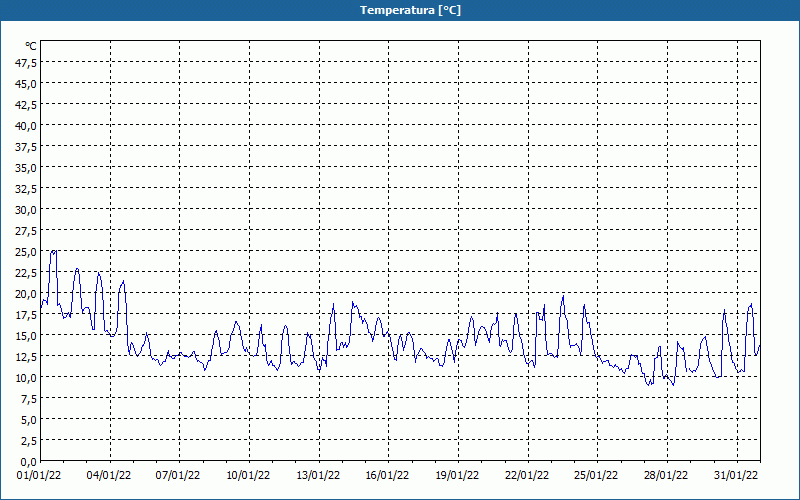
Task: Click the 40,0 y-axis label
Action: click(27, 126)
